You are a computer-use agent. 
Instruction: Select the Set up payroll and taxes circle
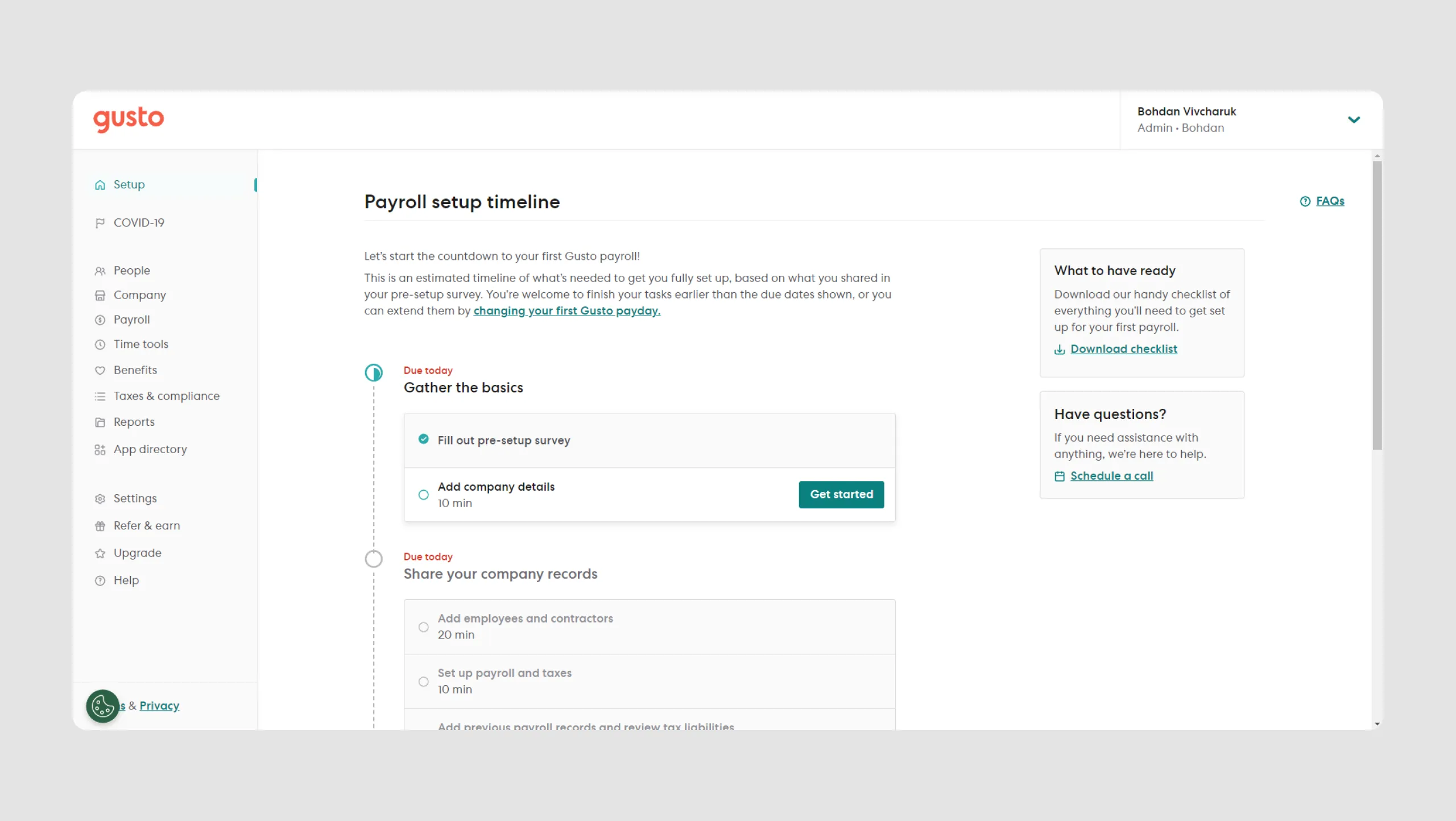(x=423, y=681)
